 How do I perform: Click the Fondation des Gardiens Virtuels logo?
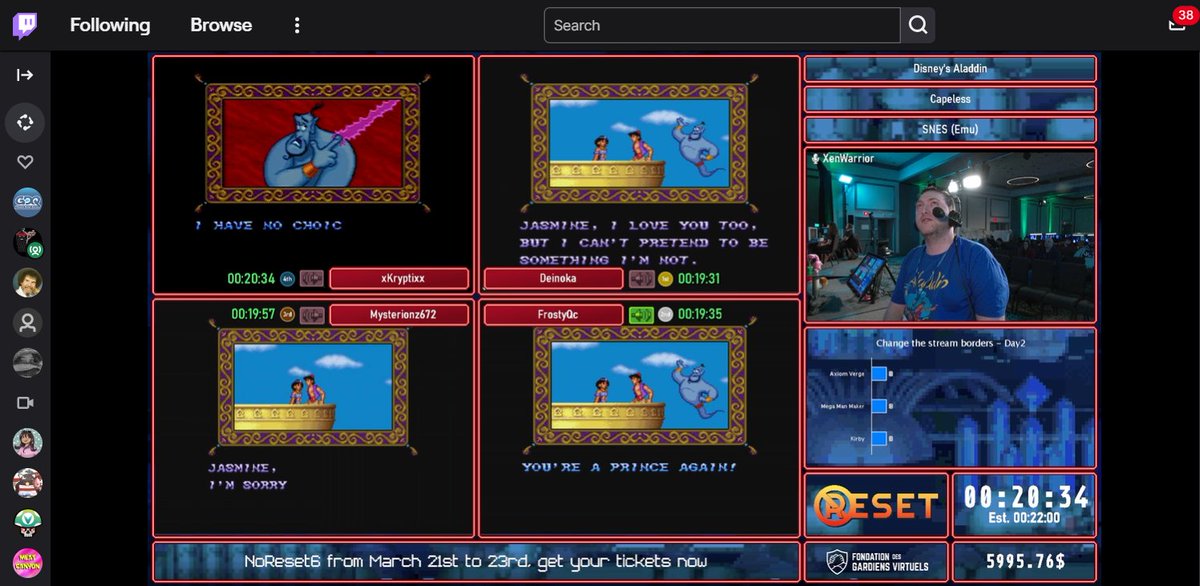(876, 562)
